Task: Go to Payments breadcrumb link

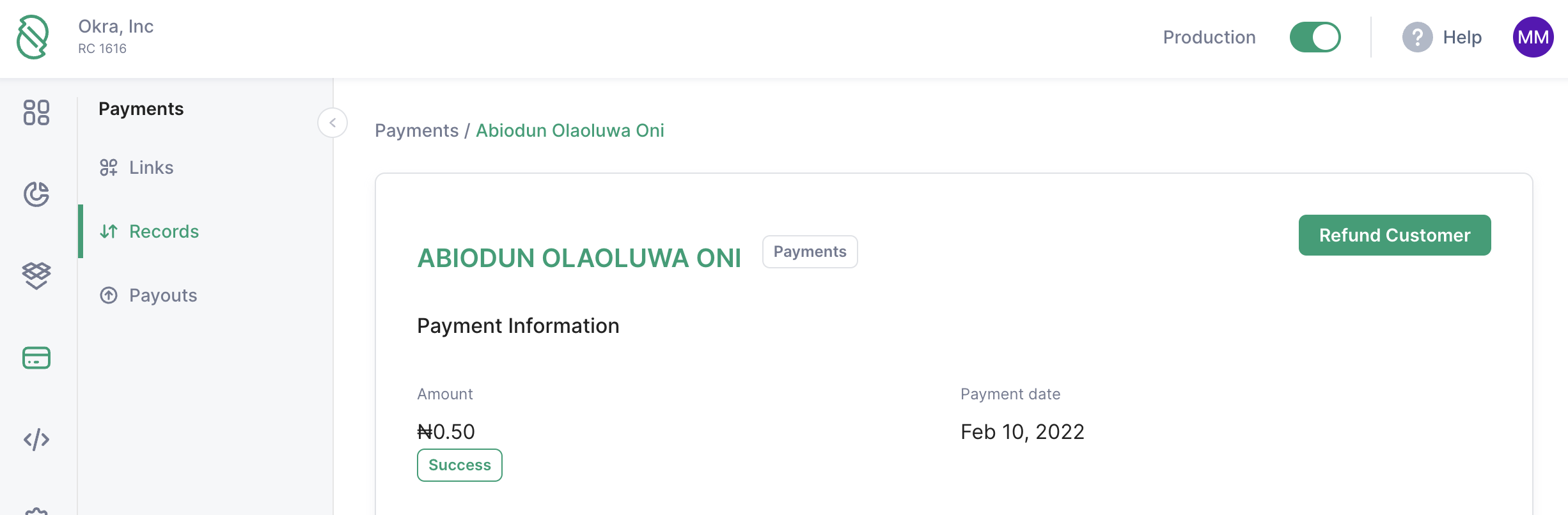Action: tap(416, 130)
